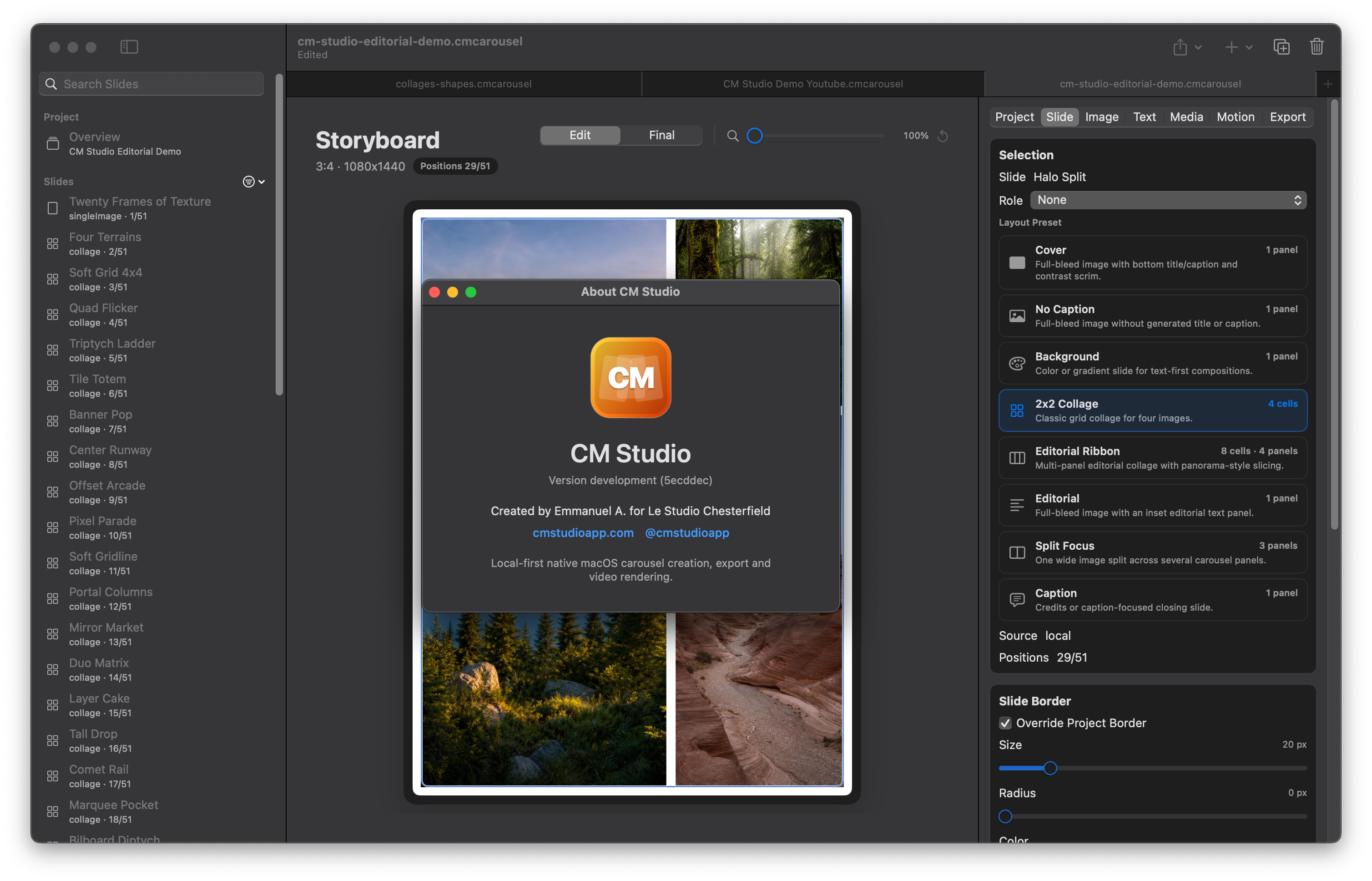Click the Center Runway collage icon
Screen dimensions: 1372x881
(53, 456)
